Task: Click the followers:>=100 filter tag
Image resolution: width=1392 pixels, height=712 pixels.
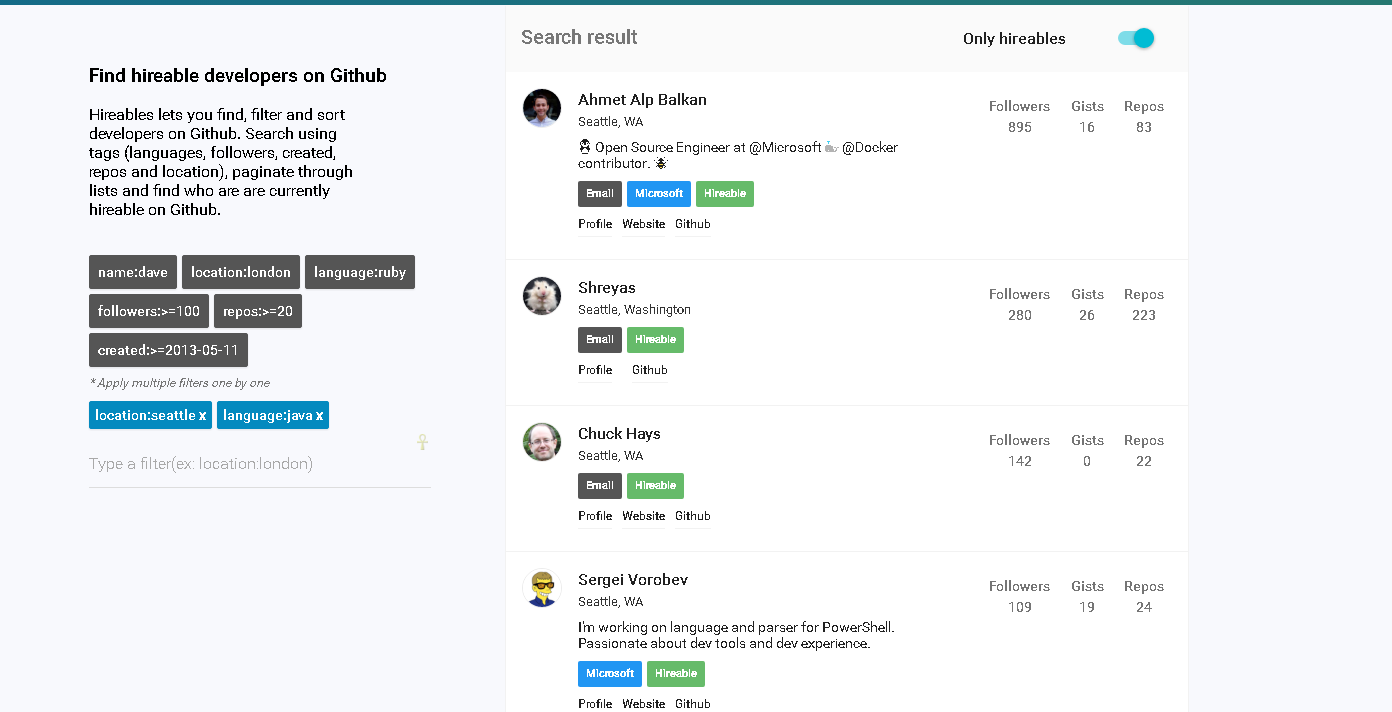Action: click(x=148, y=310)
